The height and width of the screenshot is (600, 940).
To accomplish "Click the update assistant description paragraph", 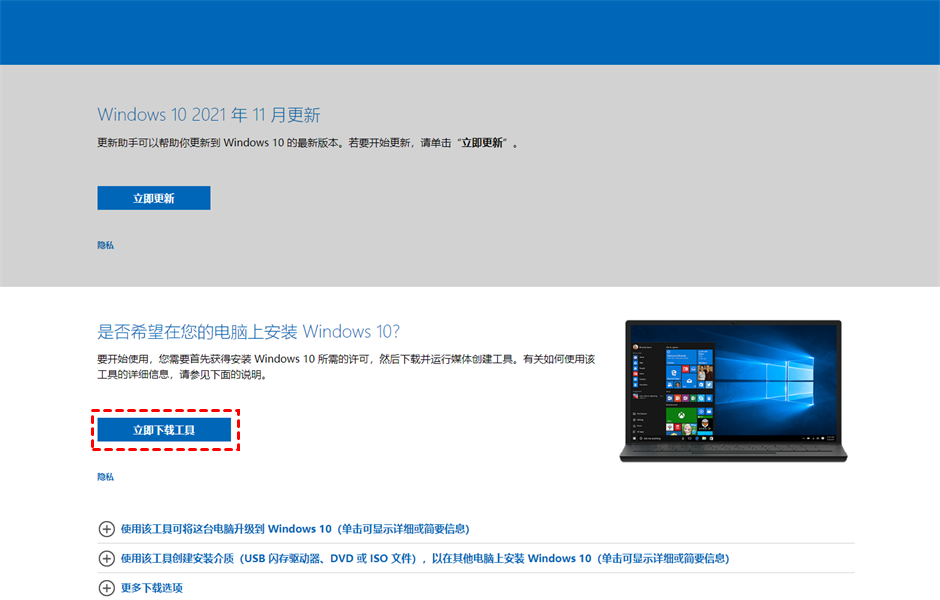I will click(x=308, y=143).
